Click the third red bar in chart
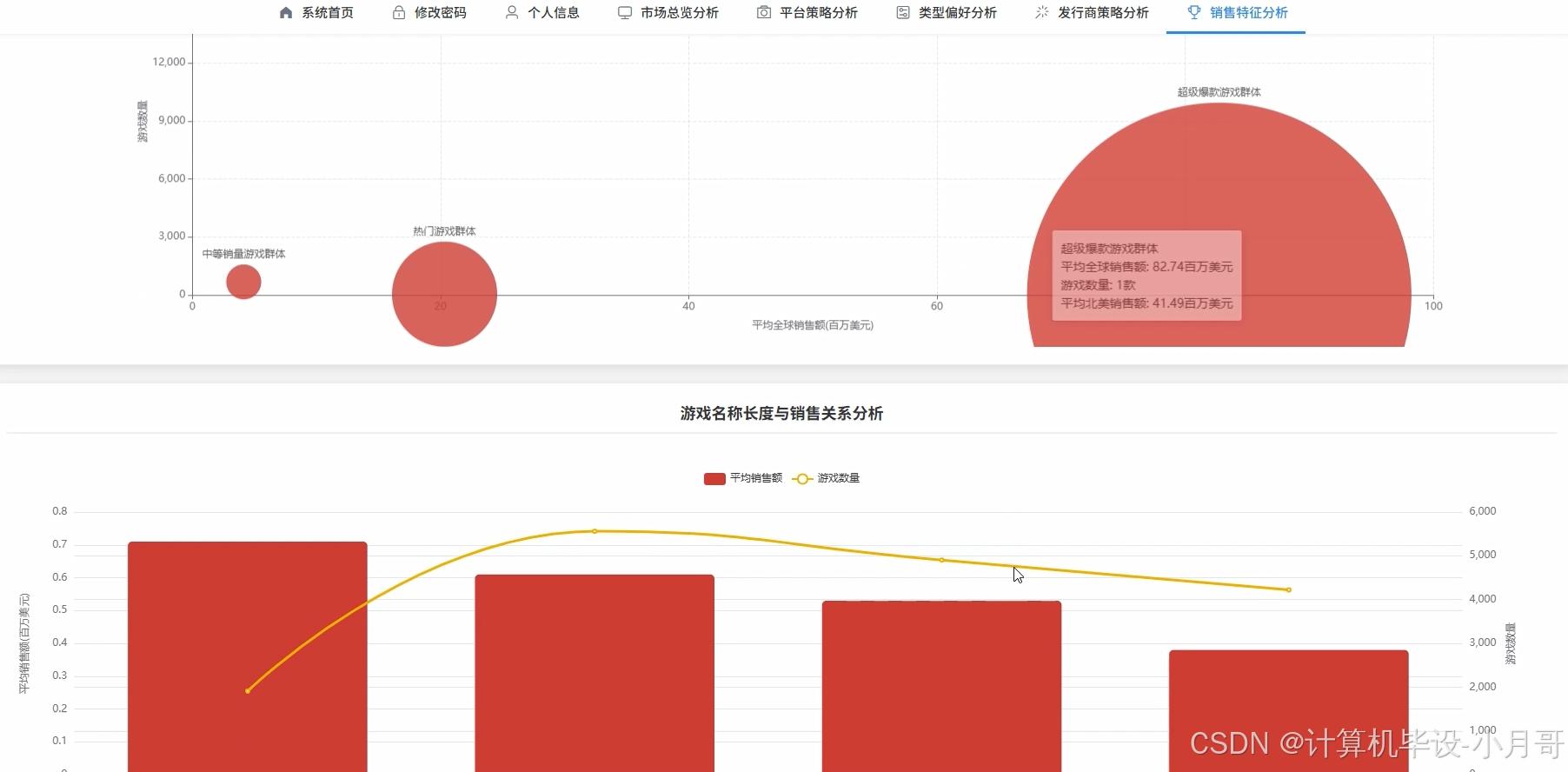This screenshot has height=772, width=1568. pyautogui.click(x=941, y=686)
